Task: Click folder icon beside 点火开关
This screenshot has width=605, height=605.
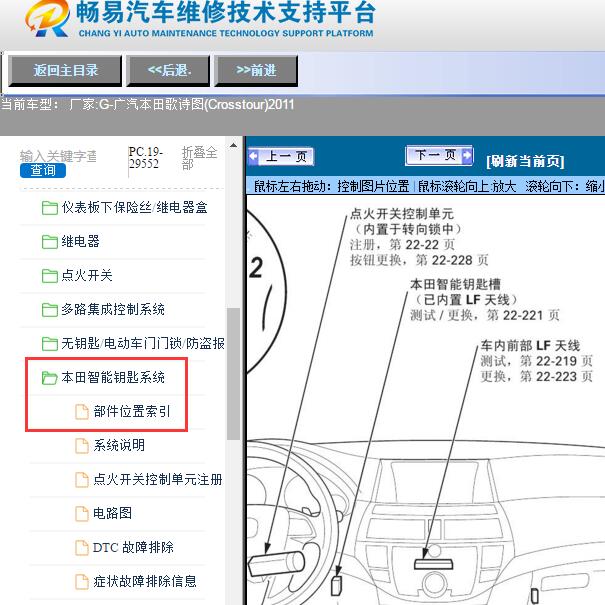Action: point(49,275)
